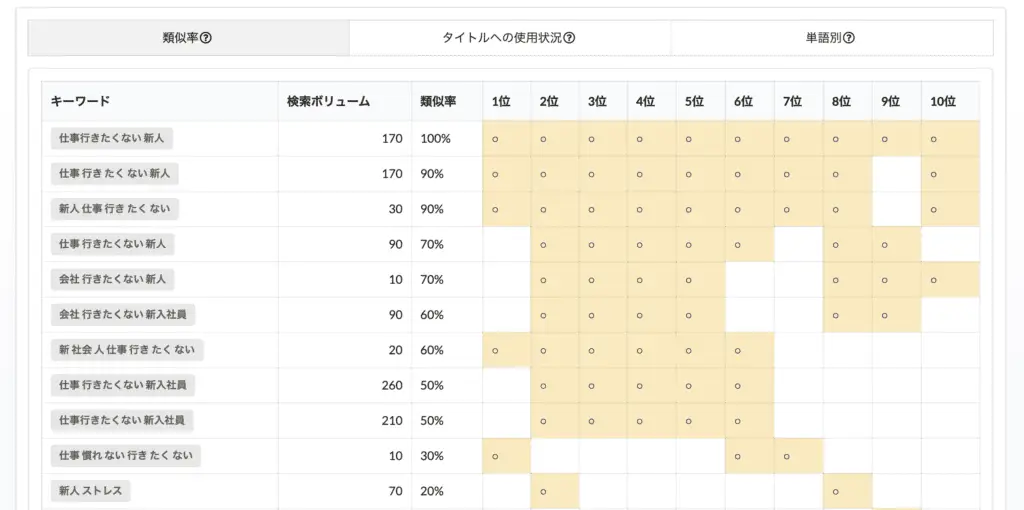This screenshot has height=510, width=1024.
Task: Click 2位 circle mark in 新人 ストレス row
Action: click(x=543, y=492)
